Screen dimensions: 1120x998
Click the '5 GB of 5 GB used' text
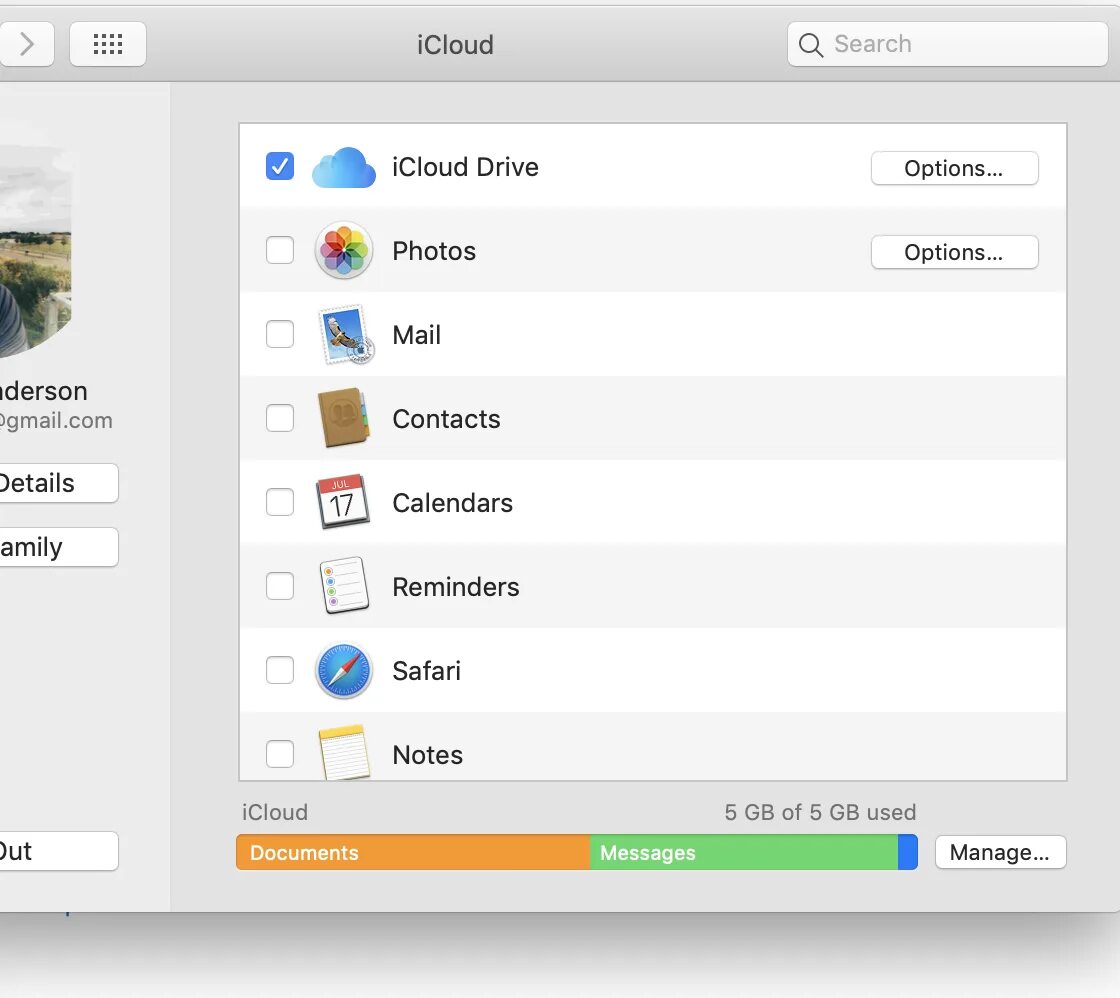[820, 812]
